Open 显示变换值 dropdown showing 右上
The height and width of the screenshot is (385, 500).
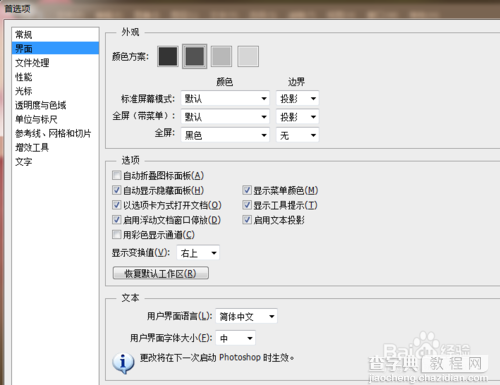click(198, 253)
